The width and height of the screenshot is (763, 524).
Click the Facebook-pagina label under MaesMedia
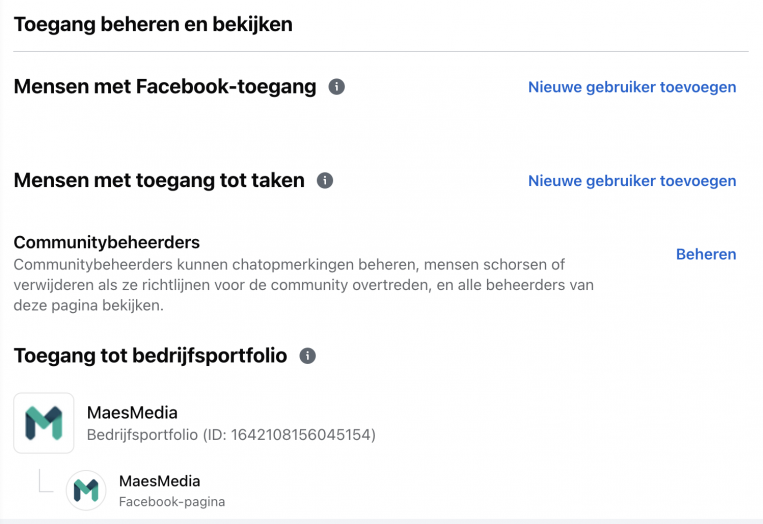click(172, 502)
